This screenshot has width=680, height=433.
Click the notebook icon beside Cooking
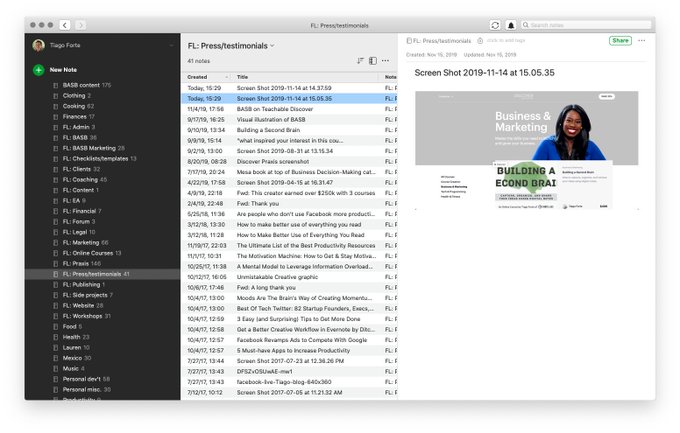coord(56,106)
